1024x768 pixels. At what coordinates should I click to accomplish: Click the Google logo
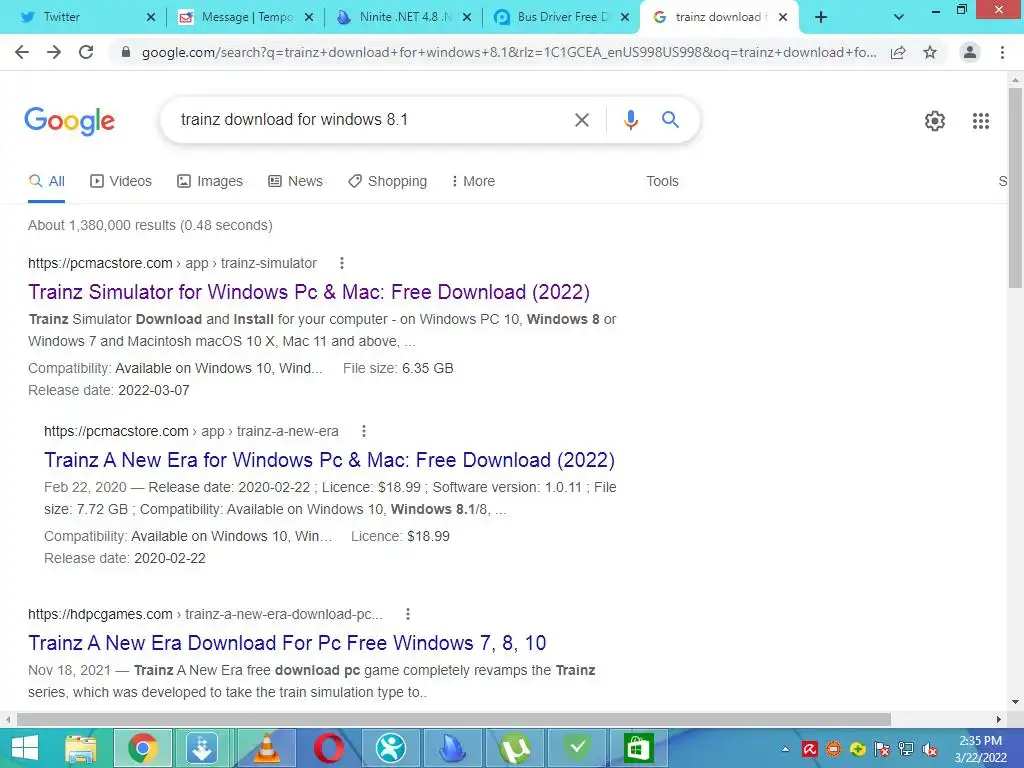click(69, 121)
